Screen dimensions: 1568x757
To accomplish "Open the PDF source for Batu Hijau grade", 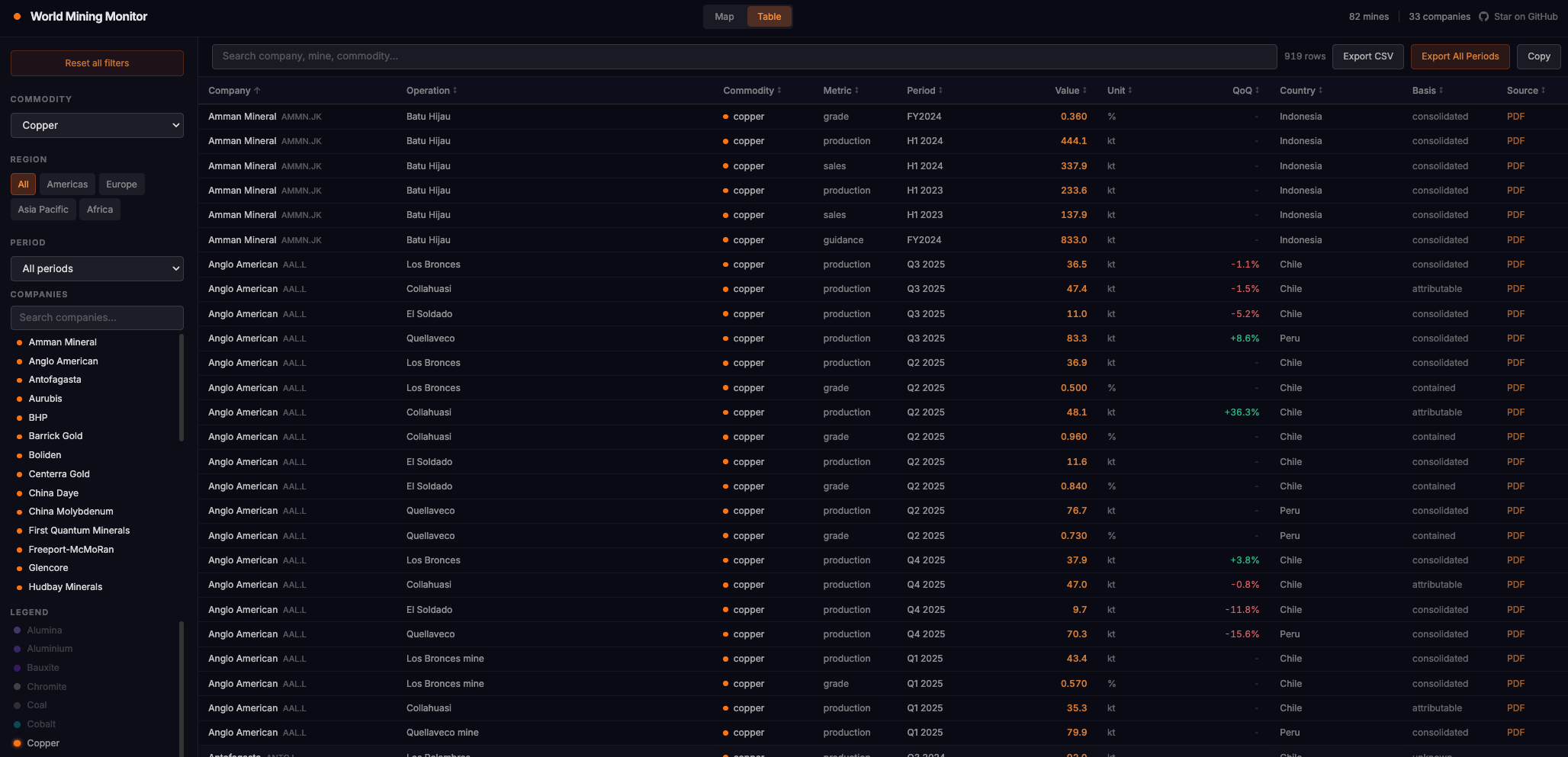I will click(x=1515, y=117).
